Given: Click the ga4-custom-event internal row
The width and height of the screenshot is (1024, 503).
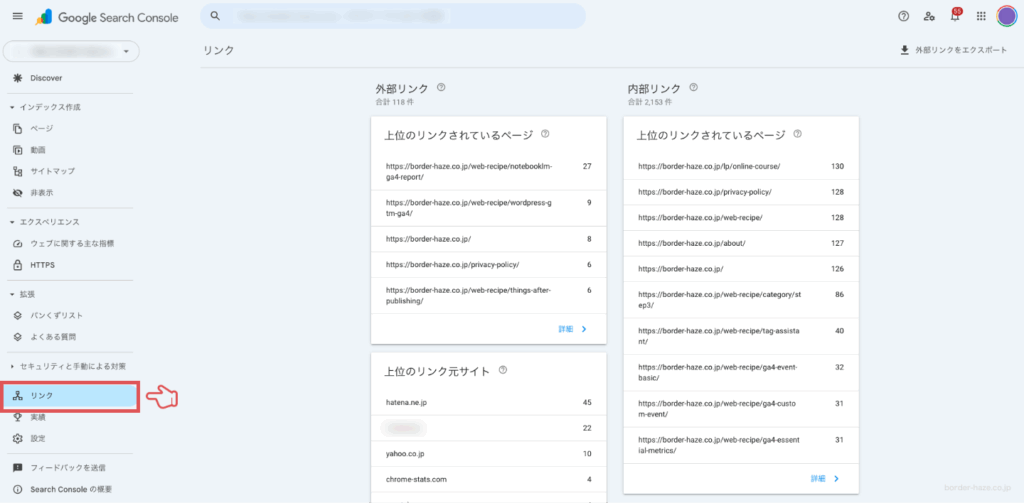Looking at the screenshot, I should point(741,409).
